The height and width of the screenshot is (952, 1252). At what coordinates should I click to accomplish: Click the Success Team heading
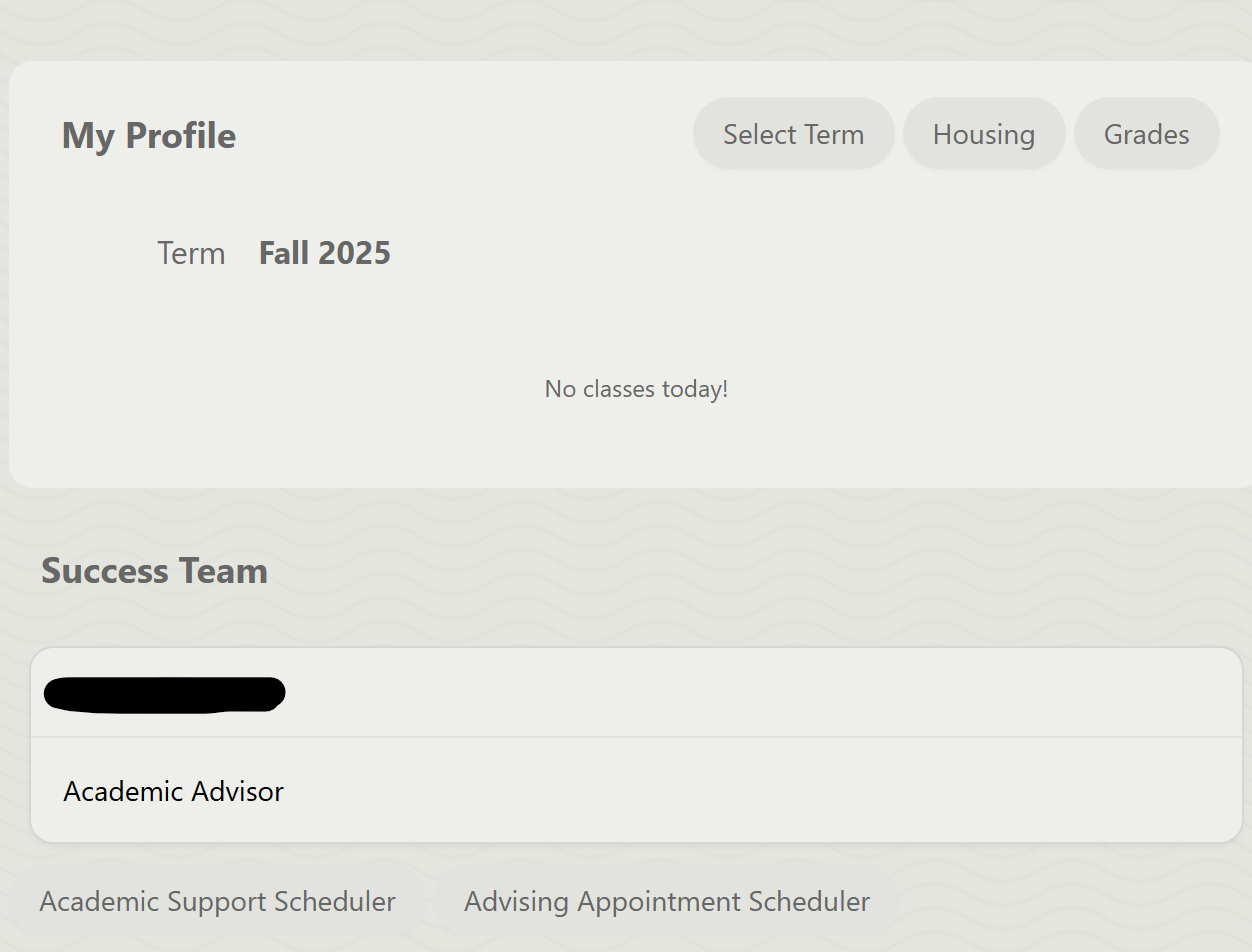(154, 570)
